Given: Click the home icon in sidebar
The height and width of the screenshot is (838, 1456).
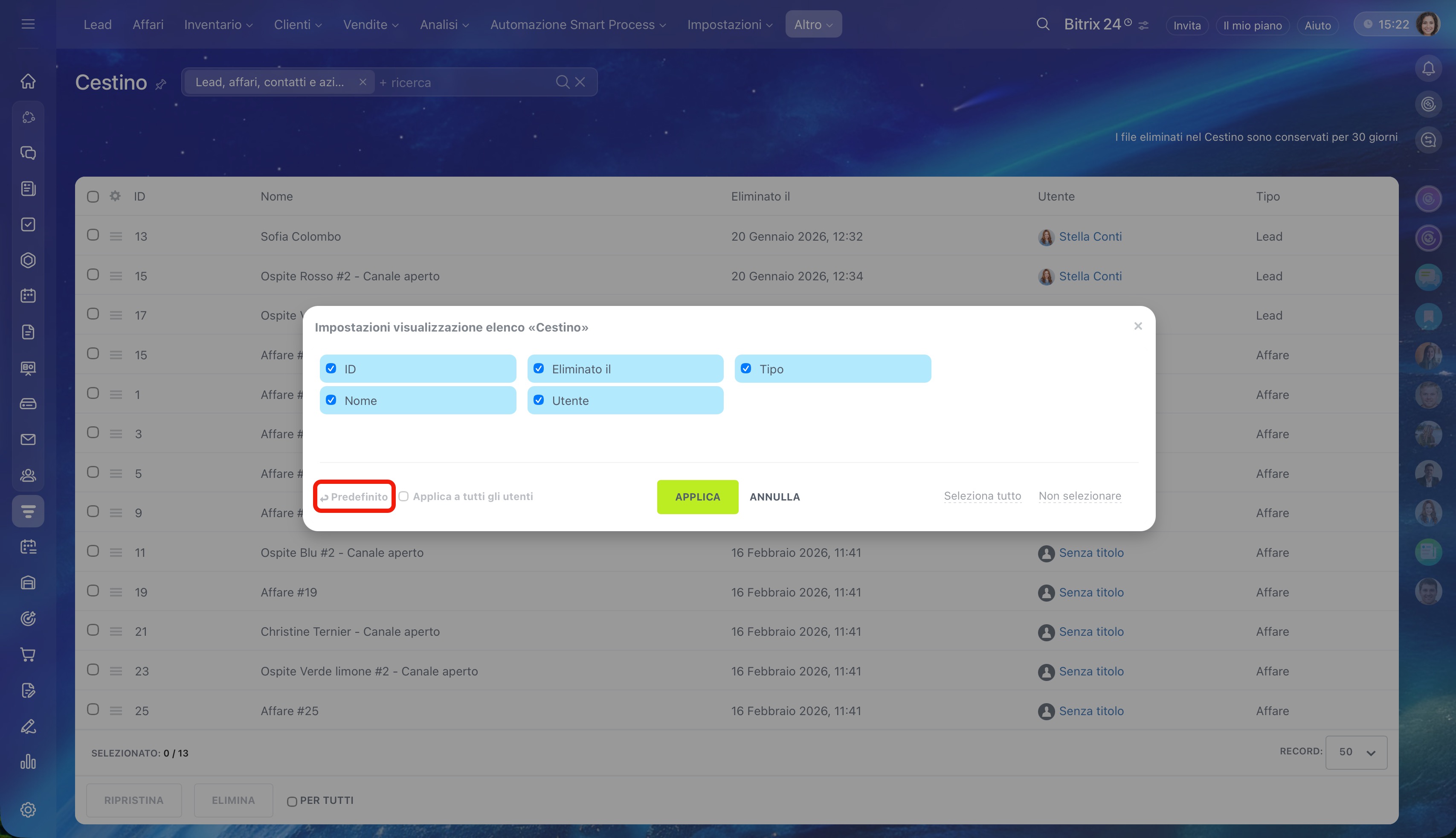Looking at the screenshot, I should pyautogui.click(x=28, y=81).
